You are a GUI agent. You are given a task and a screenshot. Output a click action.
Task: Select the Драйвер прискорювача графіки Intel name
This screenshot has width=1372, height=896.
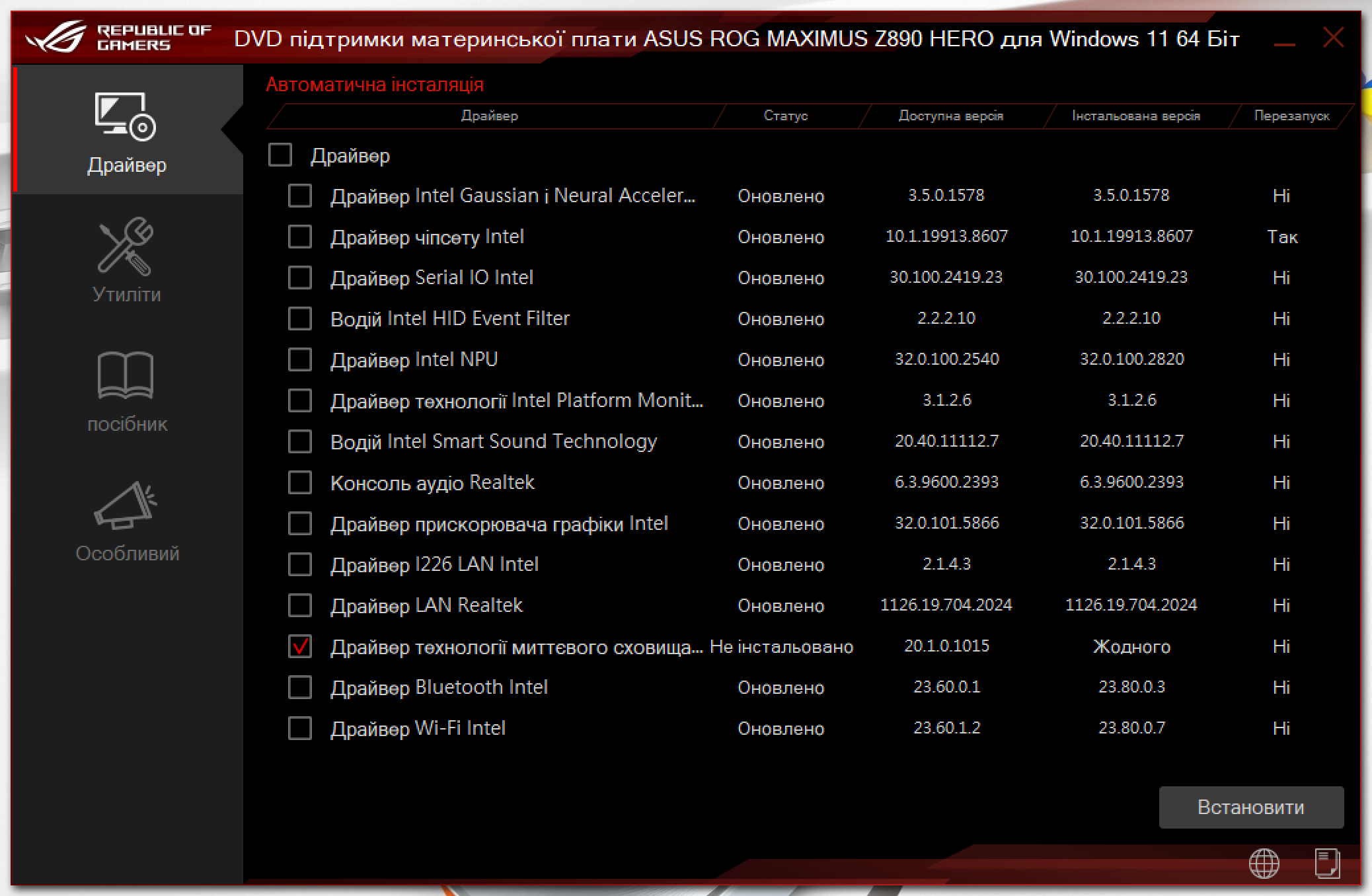coord(499,524)
